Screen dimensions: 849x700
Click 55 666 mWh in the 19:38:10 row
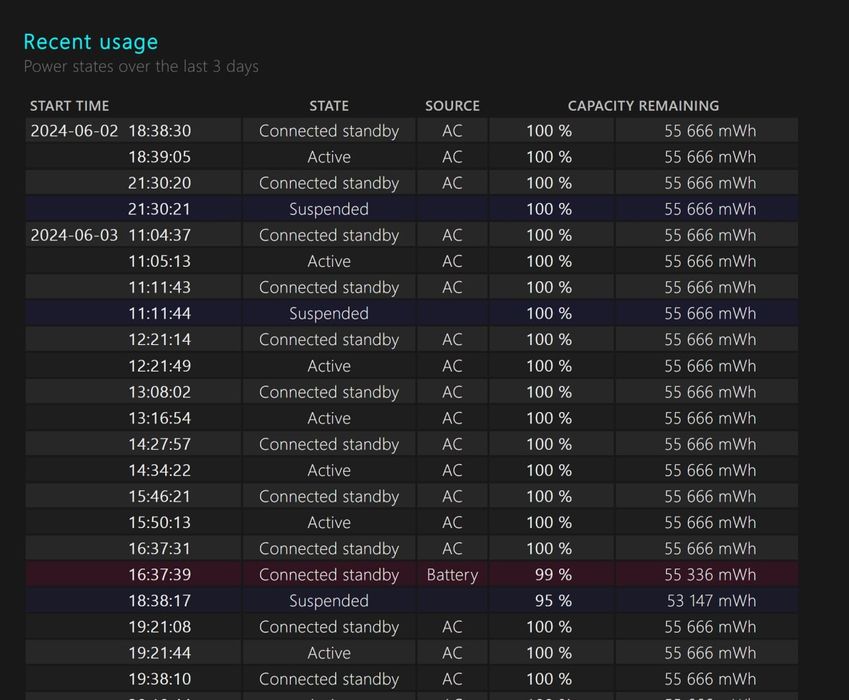710,679
